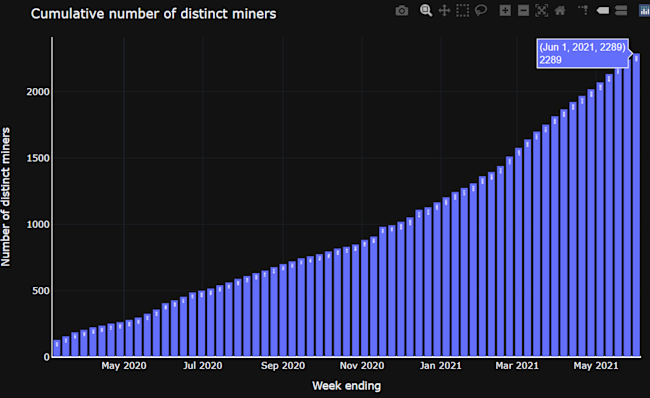650x398 pixels.
Task: Click the "Mar 2021" x-axis label
Action: click(517, 366)
